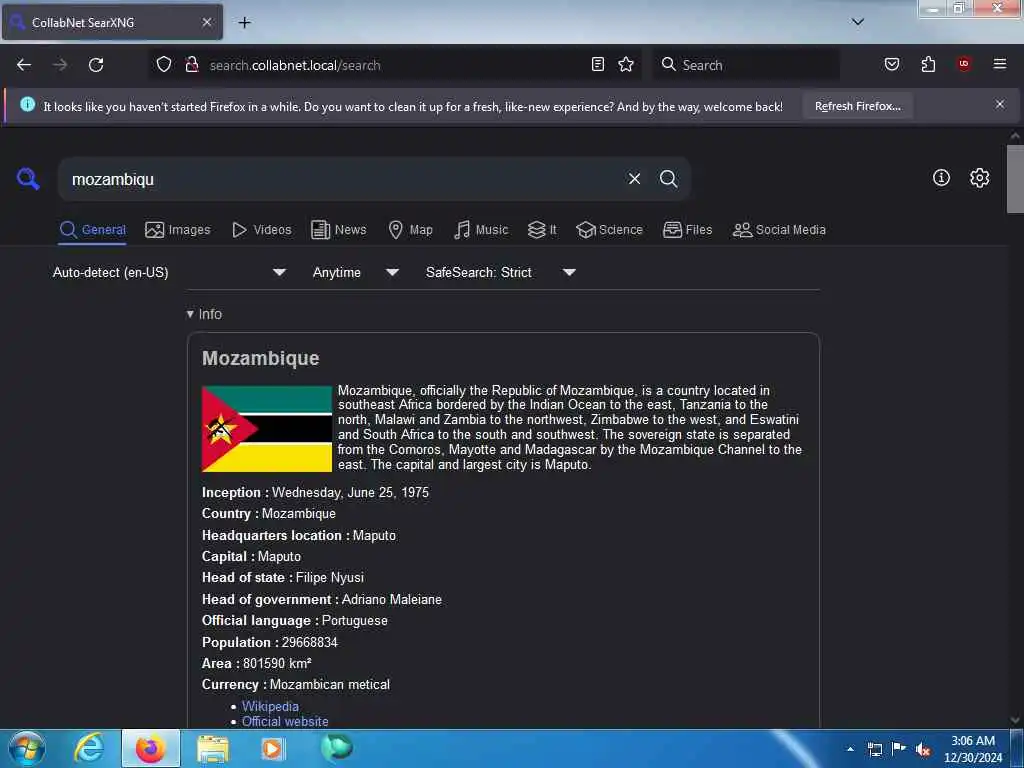Click the network tray icon
The image size is (1024, 768).
point(875,749)
